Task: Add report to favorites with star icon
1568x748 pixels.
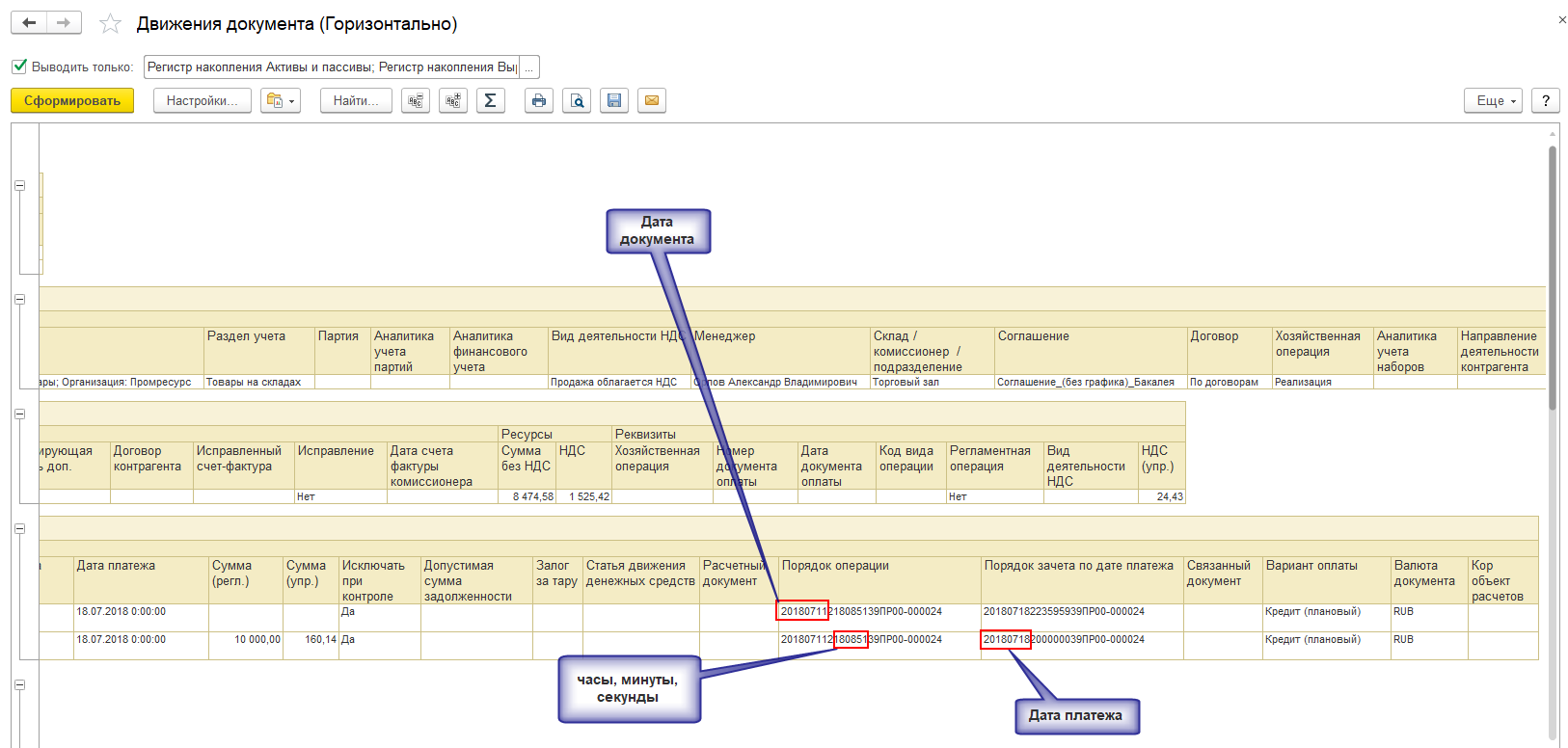Action: point(111,24)
